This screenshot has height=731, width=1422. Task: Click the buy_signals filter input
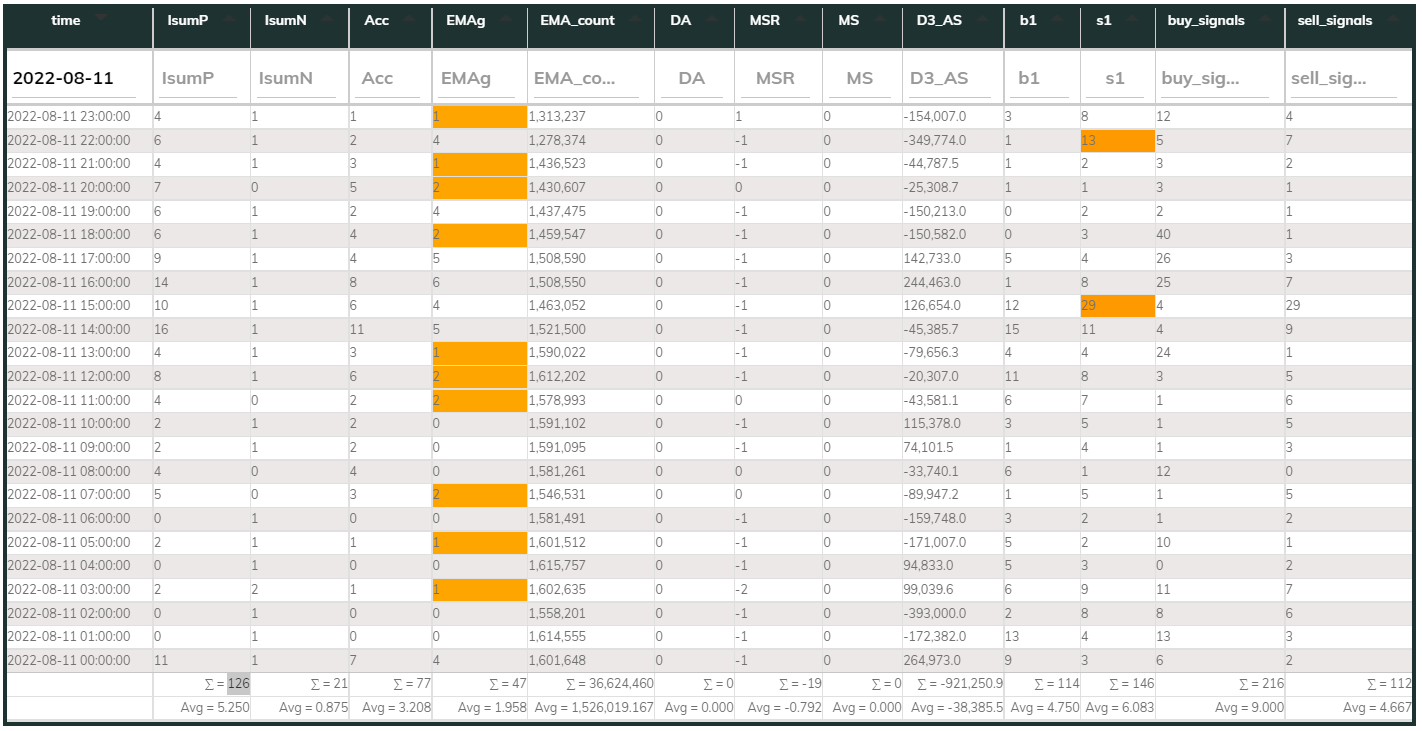pyautogui.click(x=1214, y=78)
